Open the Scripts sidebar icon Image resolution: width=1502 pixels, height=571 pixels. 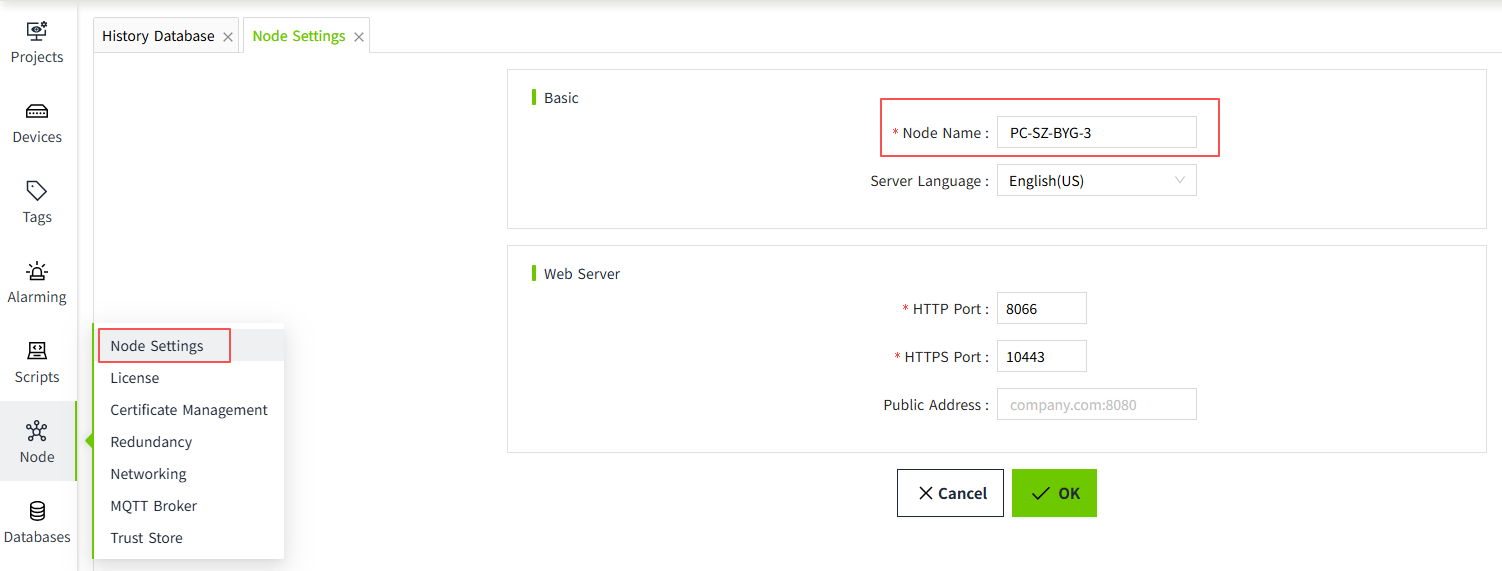37,351
